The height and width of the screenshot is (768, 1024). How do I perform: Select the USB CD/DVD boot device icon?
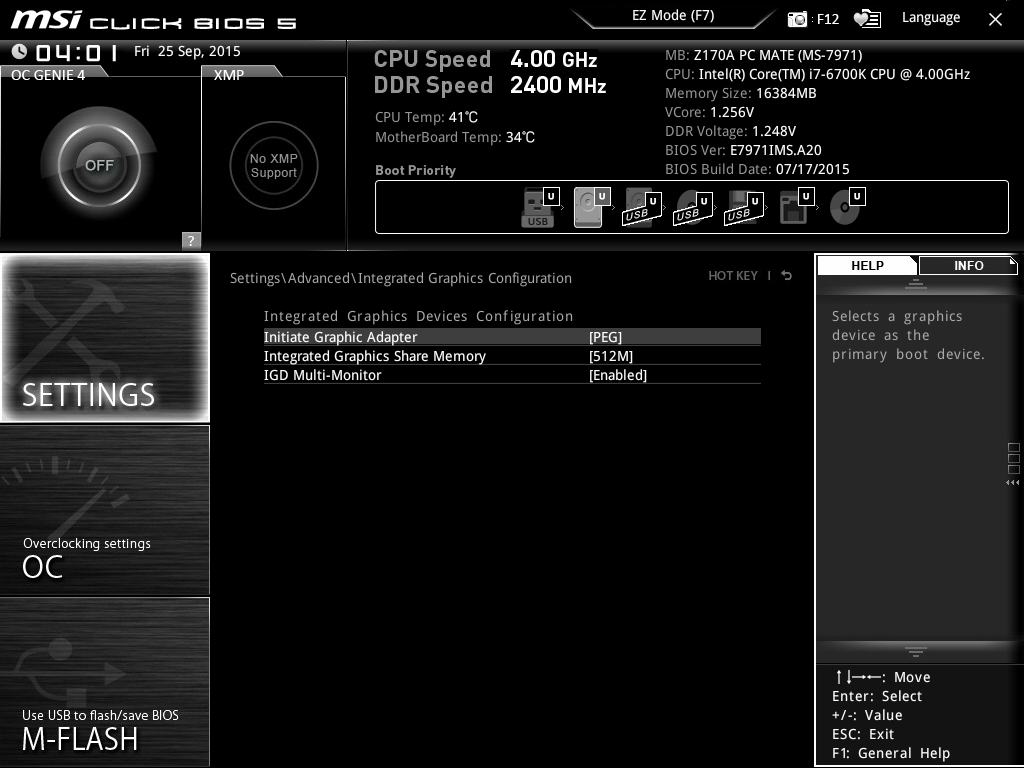(692, 207)
